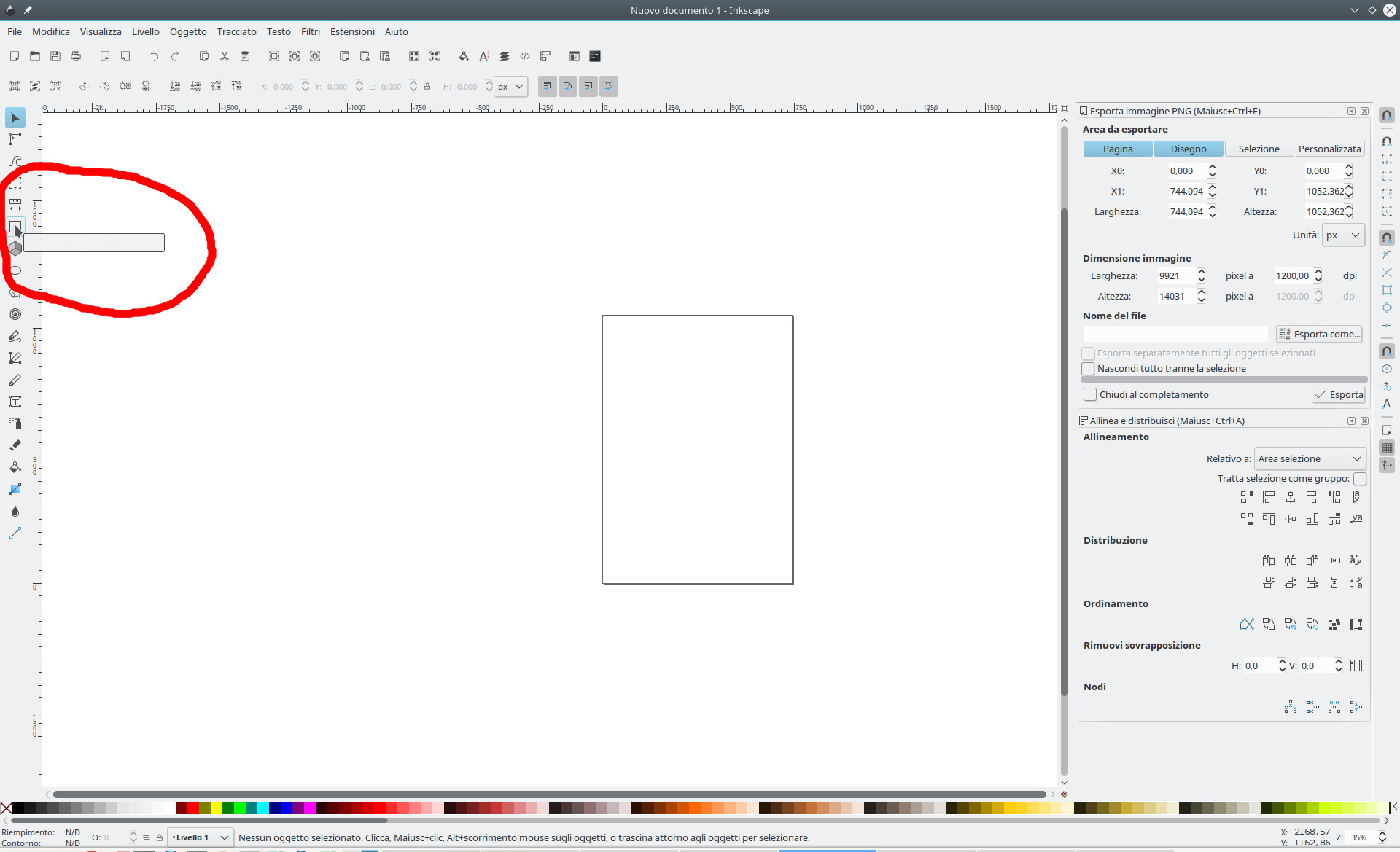Select the Spiral tool
Screen dimensions: 1400x852
click(15, 314)
